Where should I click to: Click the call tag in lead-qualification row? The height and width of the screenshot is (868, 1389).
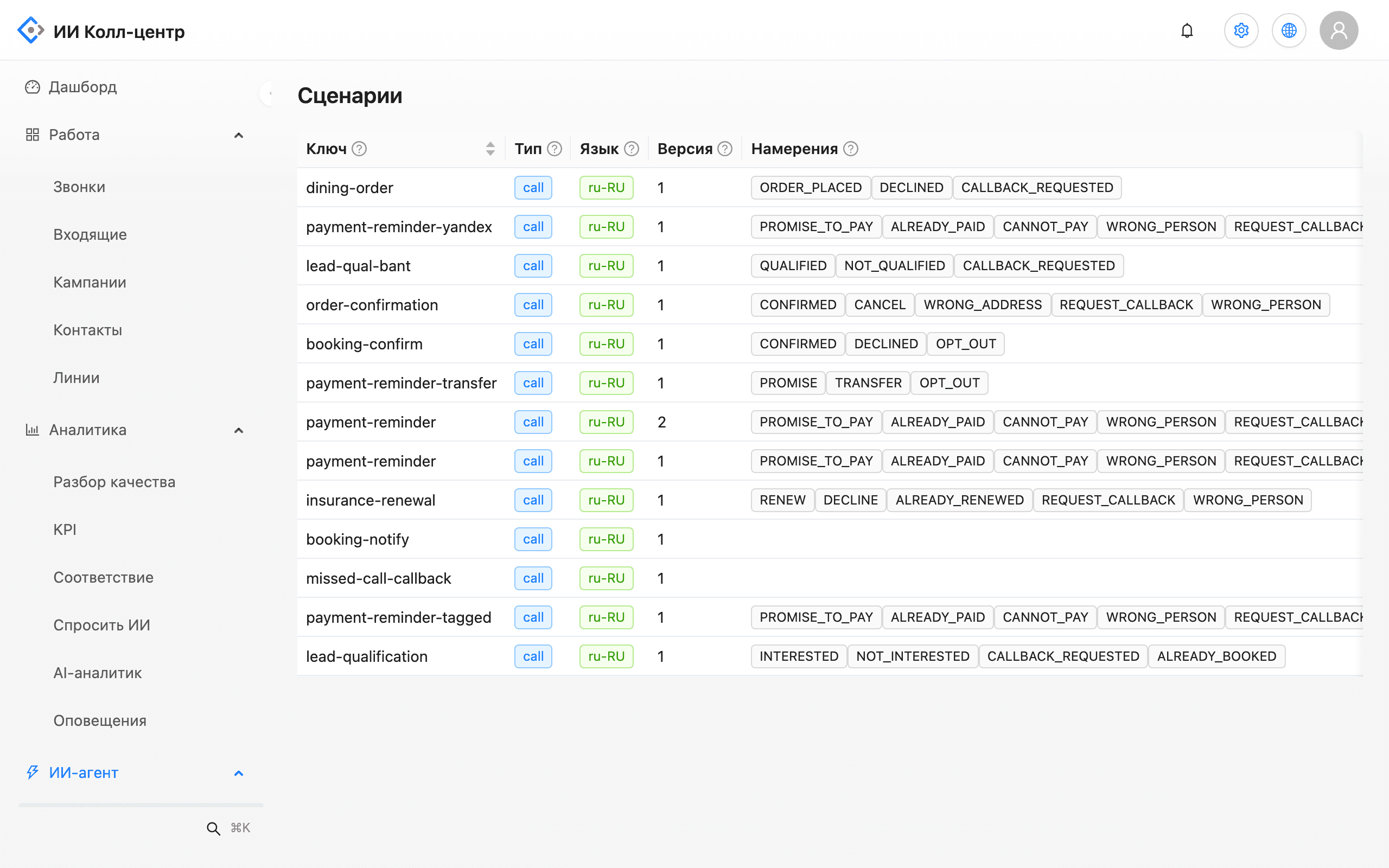(x=533, y=656)
